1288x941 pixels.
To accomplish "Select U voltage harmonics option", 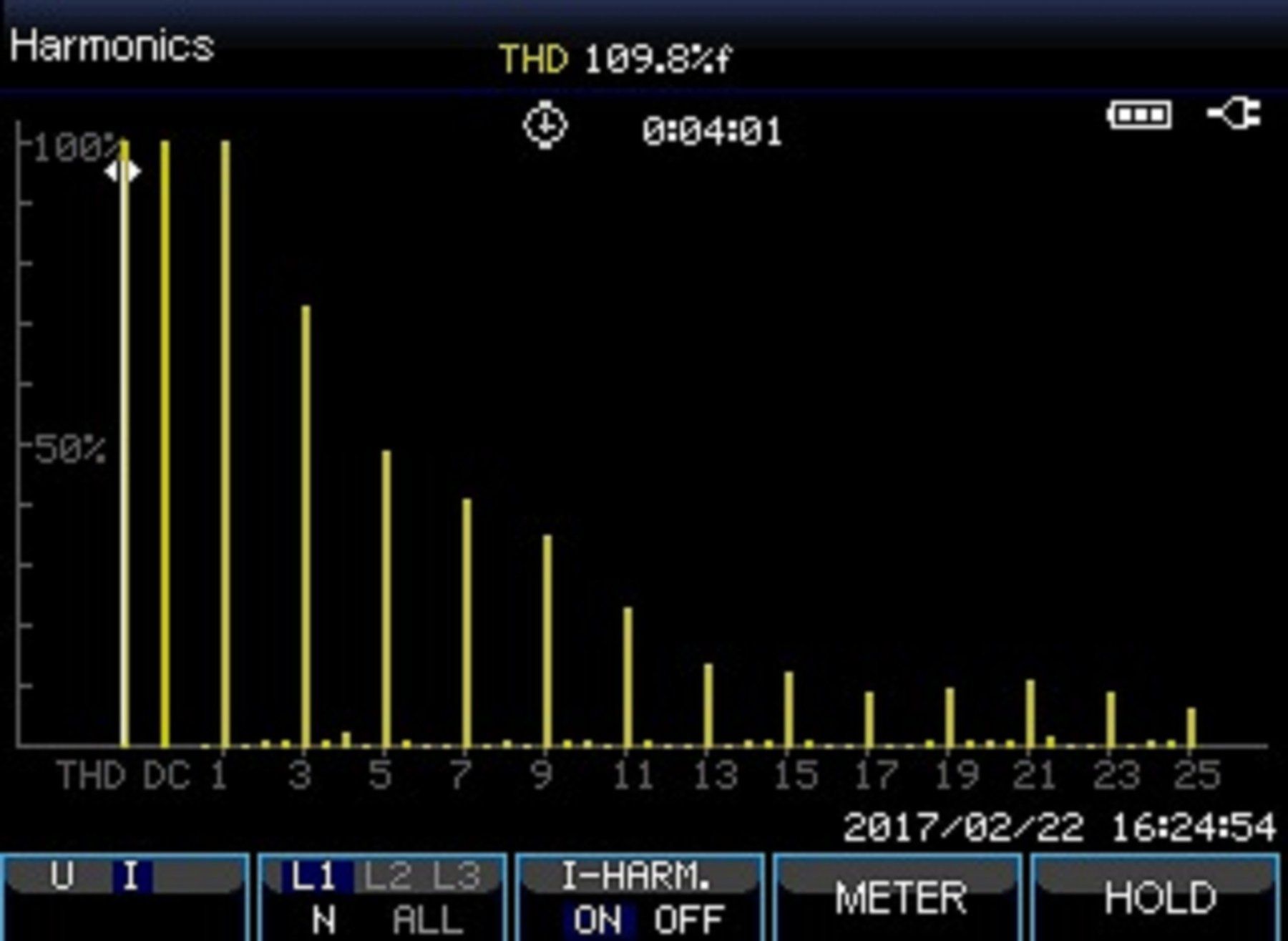I will click(x=62, y=876).
